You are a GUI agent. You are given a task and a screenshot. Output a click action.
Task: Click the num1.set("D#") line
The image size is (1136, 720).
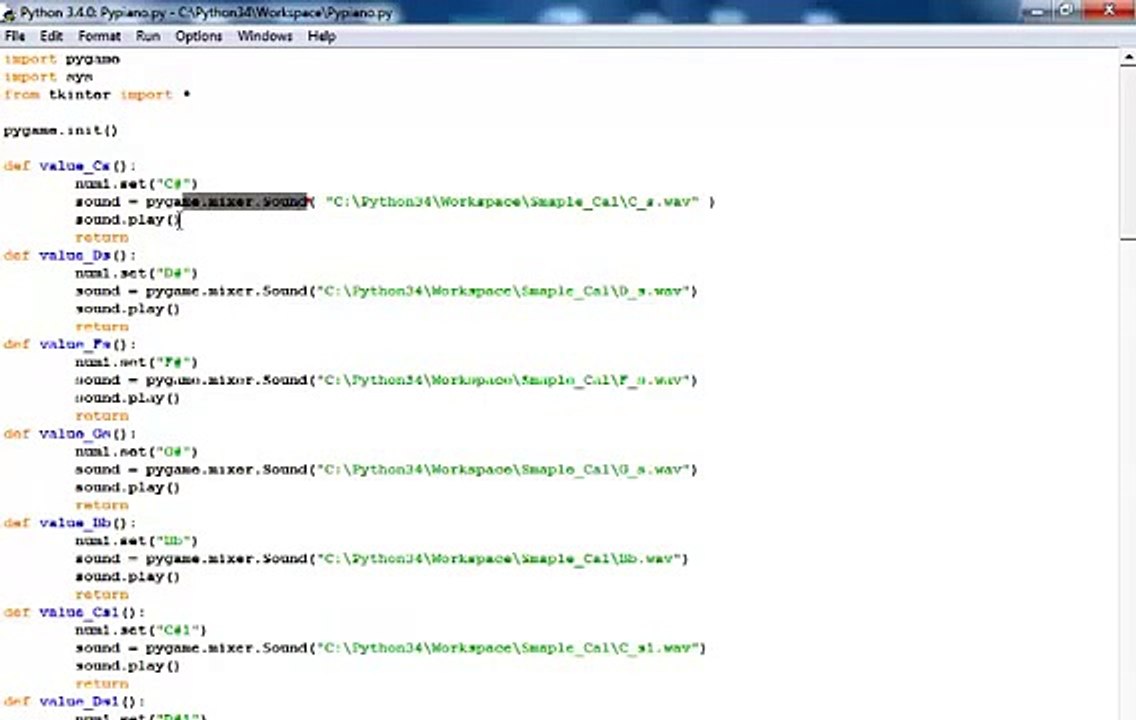[136, 273]
